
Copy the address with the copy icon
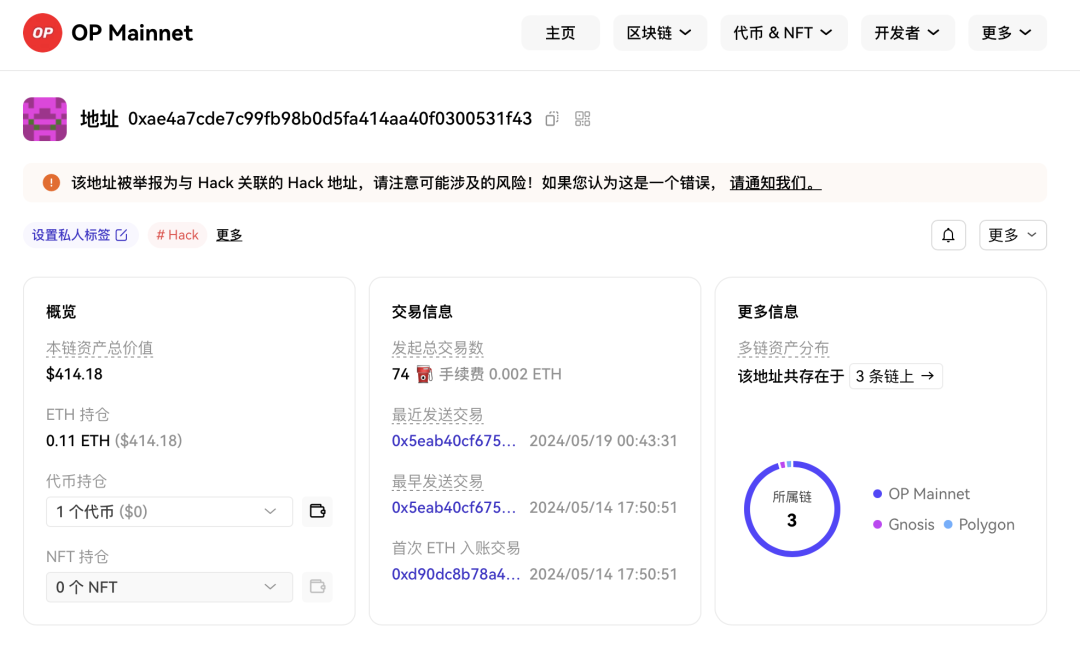pos(552,119)
